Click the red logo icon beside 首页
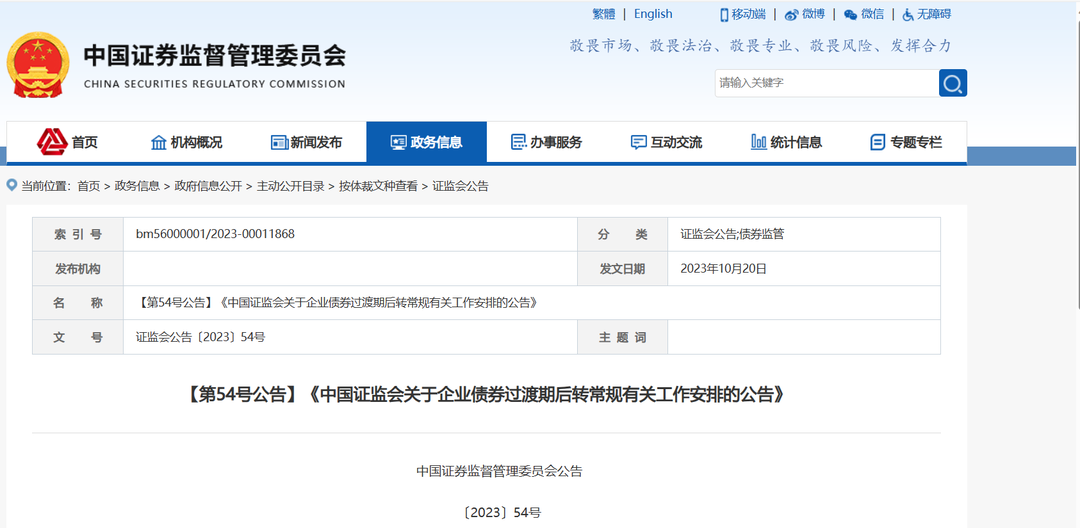 pos(52,142)
